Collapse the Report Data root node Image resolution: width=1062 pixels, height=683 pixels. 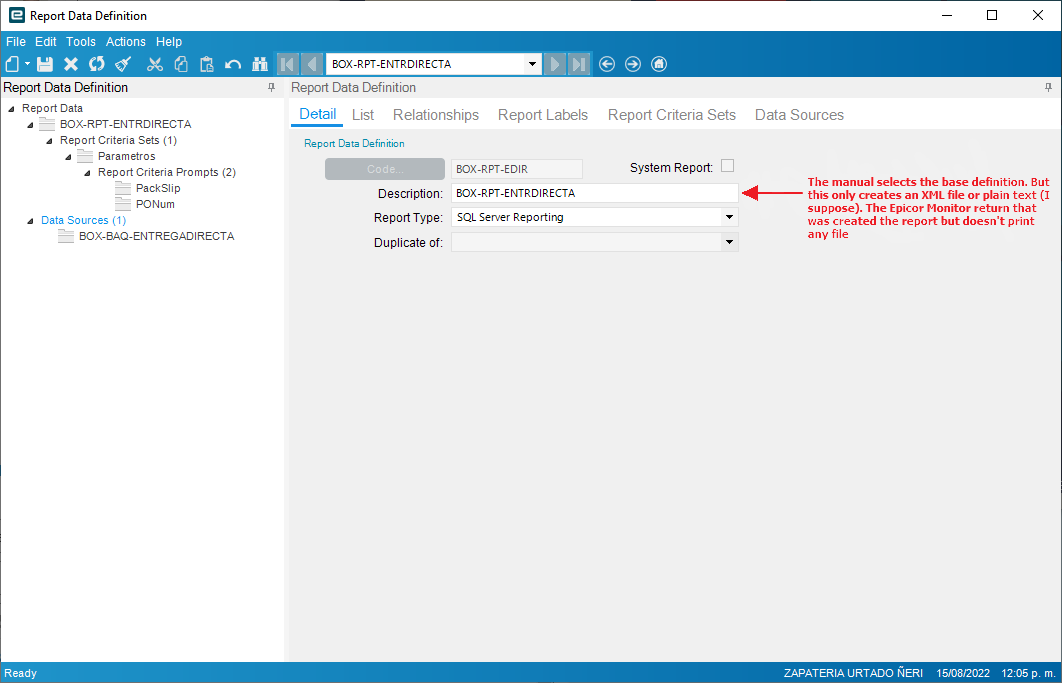[x=12, y=108]
